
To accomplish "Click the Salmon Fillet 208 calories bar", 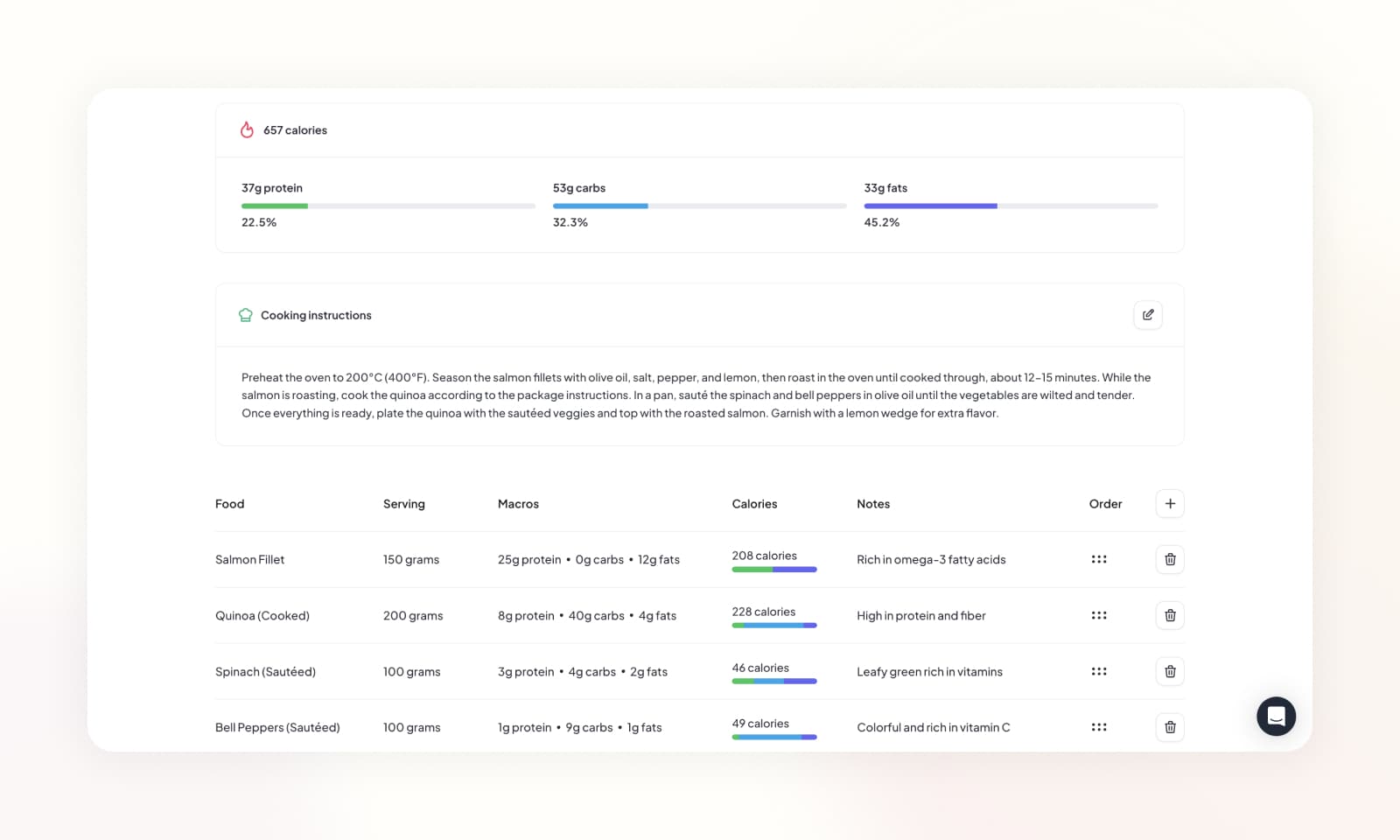I will pyautogui.click(x=773, y=570).
